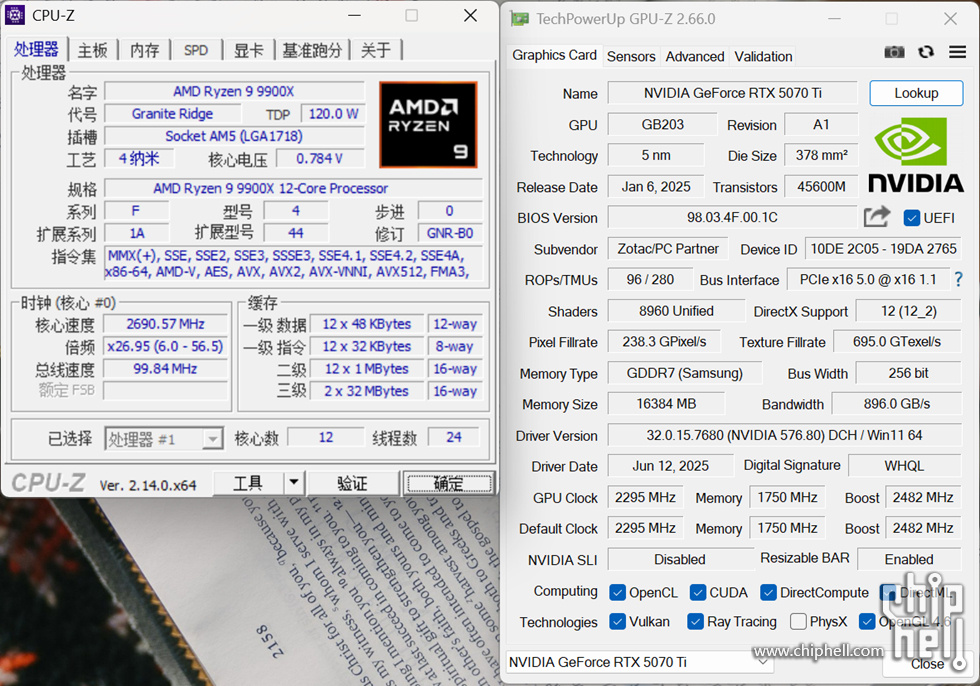Click the 8960 Unified shaders value

(x=676, y=311)
